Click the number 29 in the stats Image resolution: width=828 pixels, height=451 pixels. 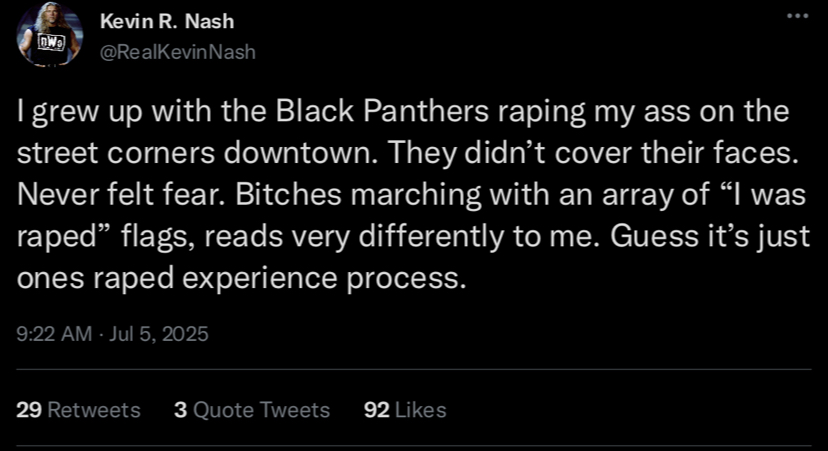click(28, 410)
